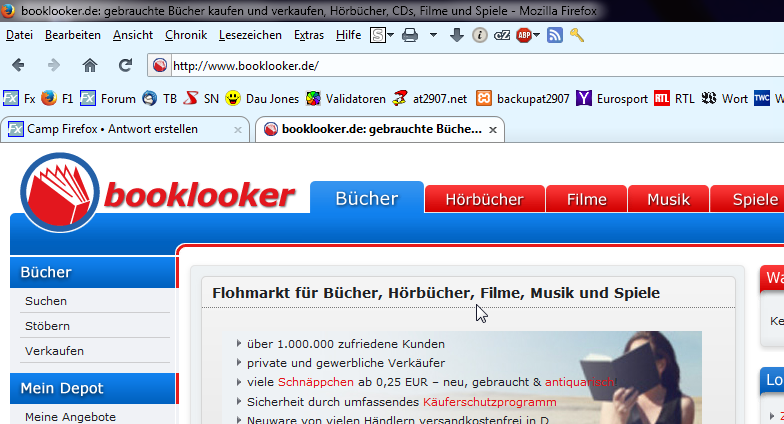Click Meine Angebote under Mein Depot
Viewport: 784px width, 424px height.
pos(70,416)
